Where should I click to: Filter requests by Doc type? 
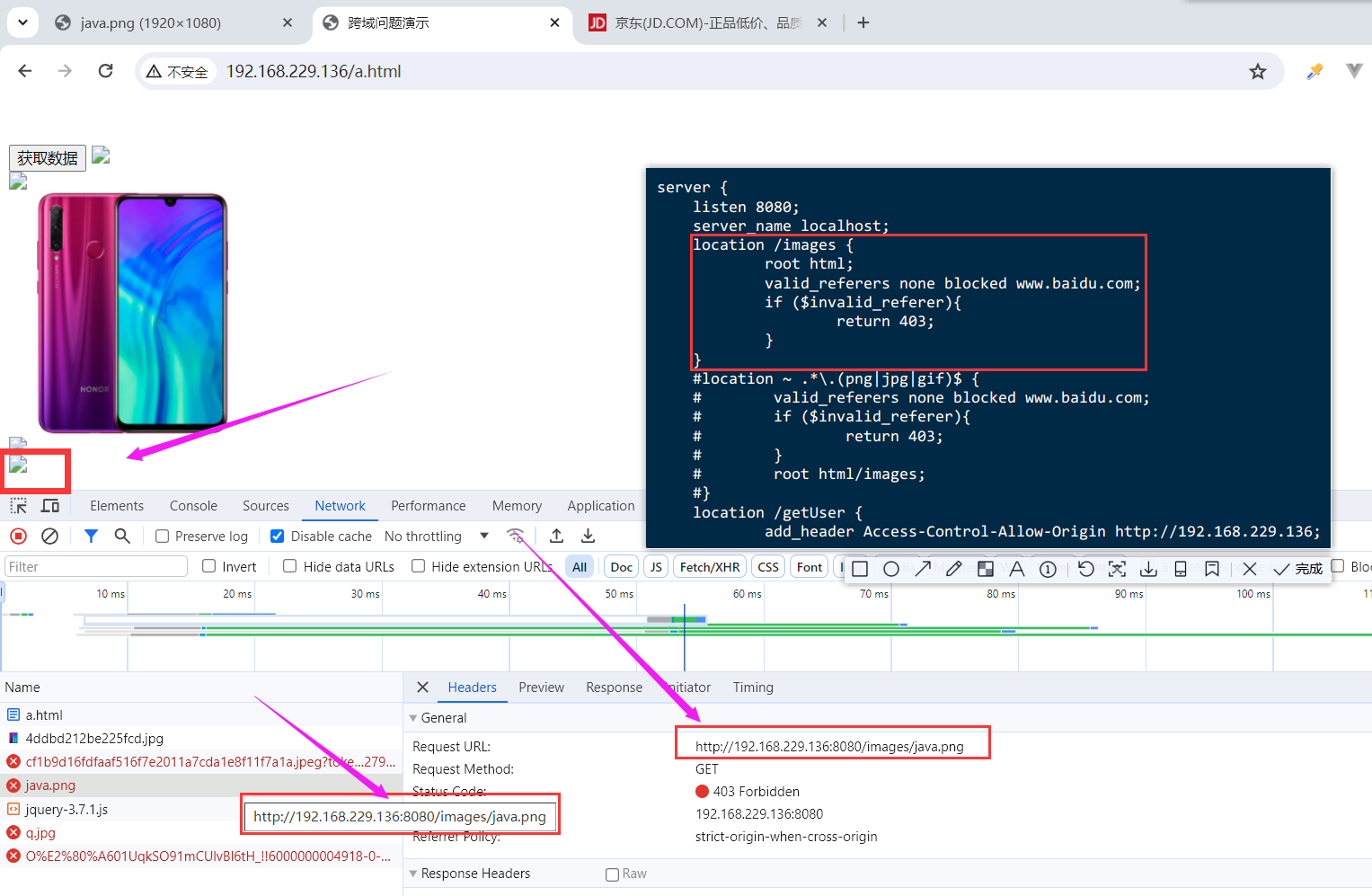pyautogui.click(x=622, y=567)
